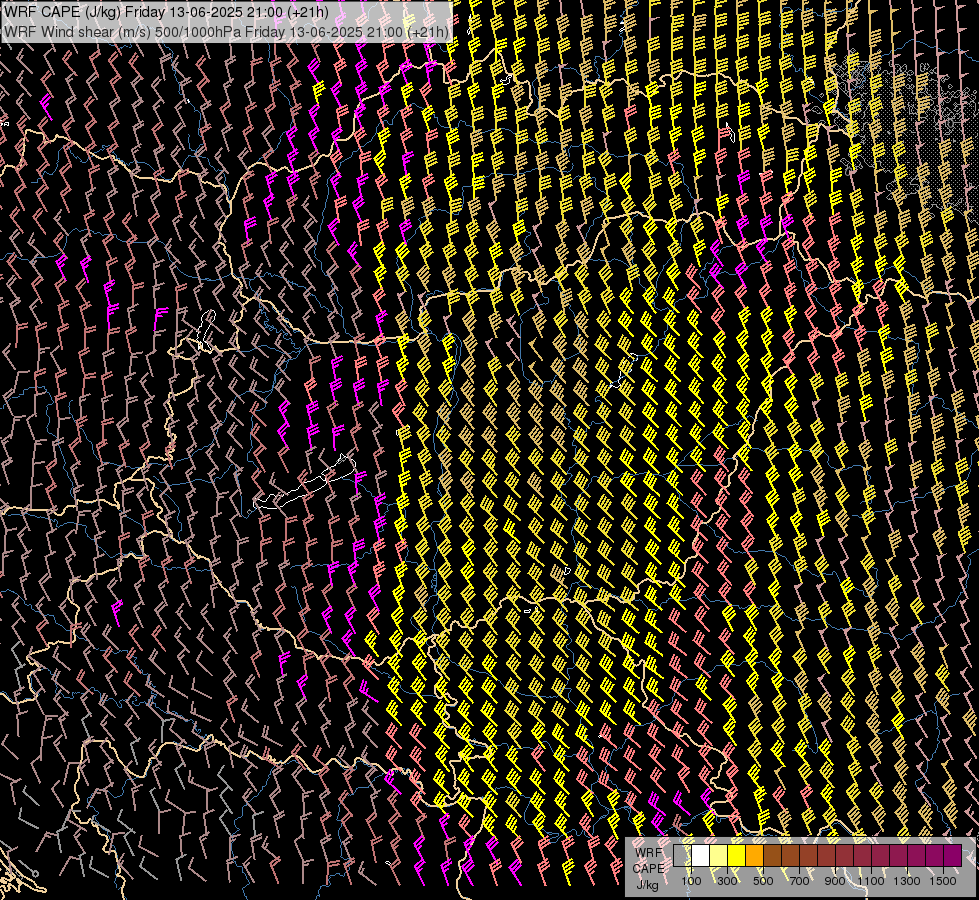The height and width of the screenshot is (900, 979).
Task: Pick the purple swatch at legend's far end
Action: [x=953, y=856]
